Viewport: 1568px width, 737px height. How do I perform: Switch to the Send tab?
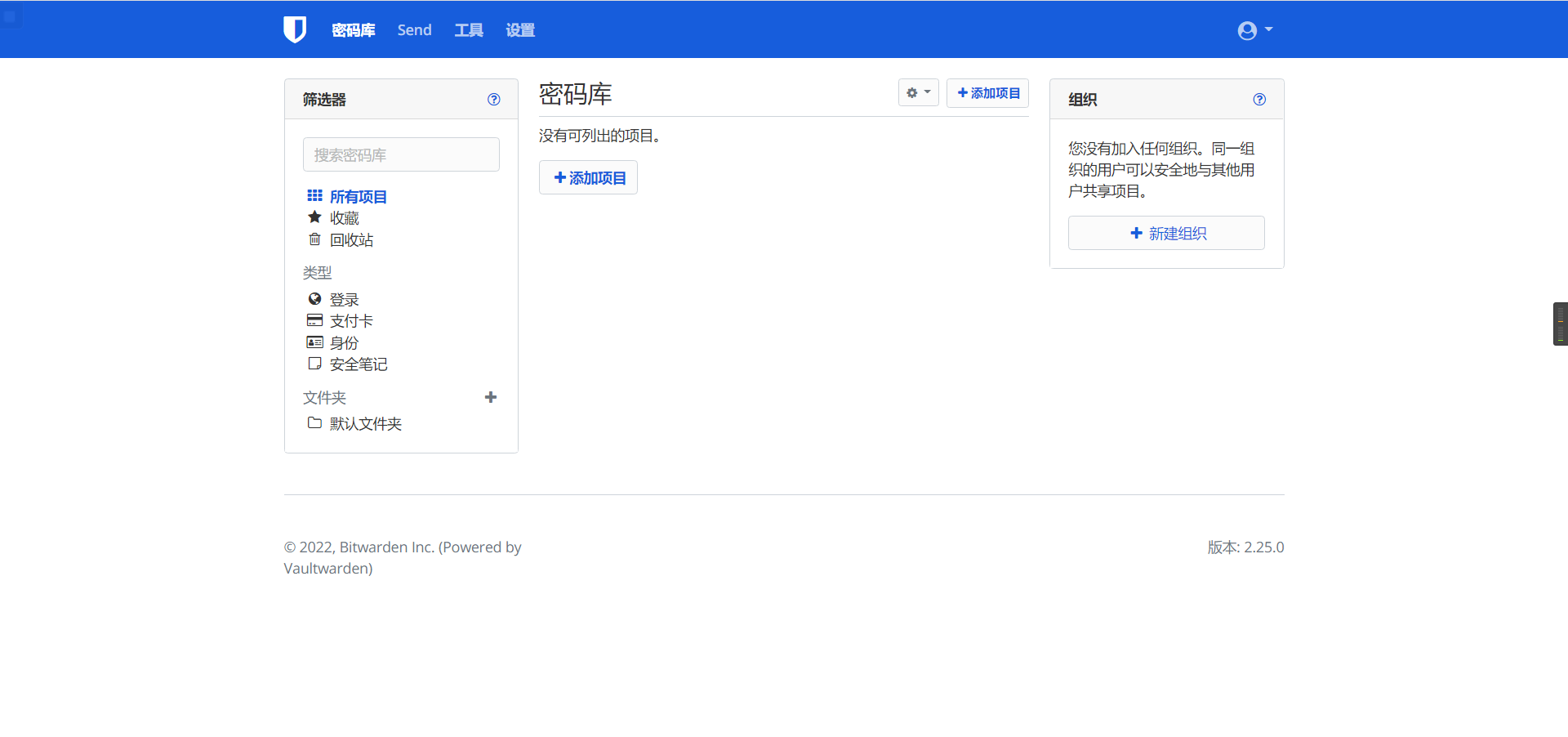pyautogui.click(x=414, y=30)
